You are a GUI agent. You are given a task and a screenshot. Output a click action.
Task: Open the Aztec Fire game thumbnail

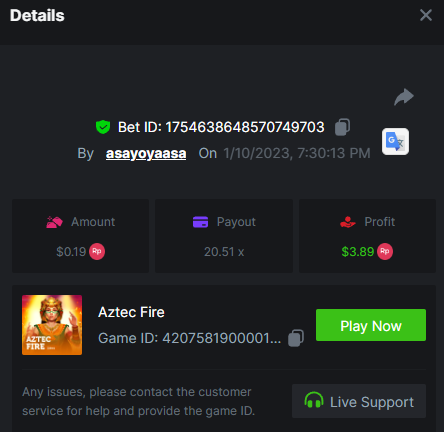coord(52,325)
